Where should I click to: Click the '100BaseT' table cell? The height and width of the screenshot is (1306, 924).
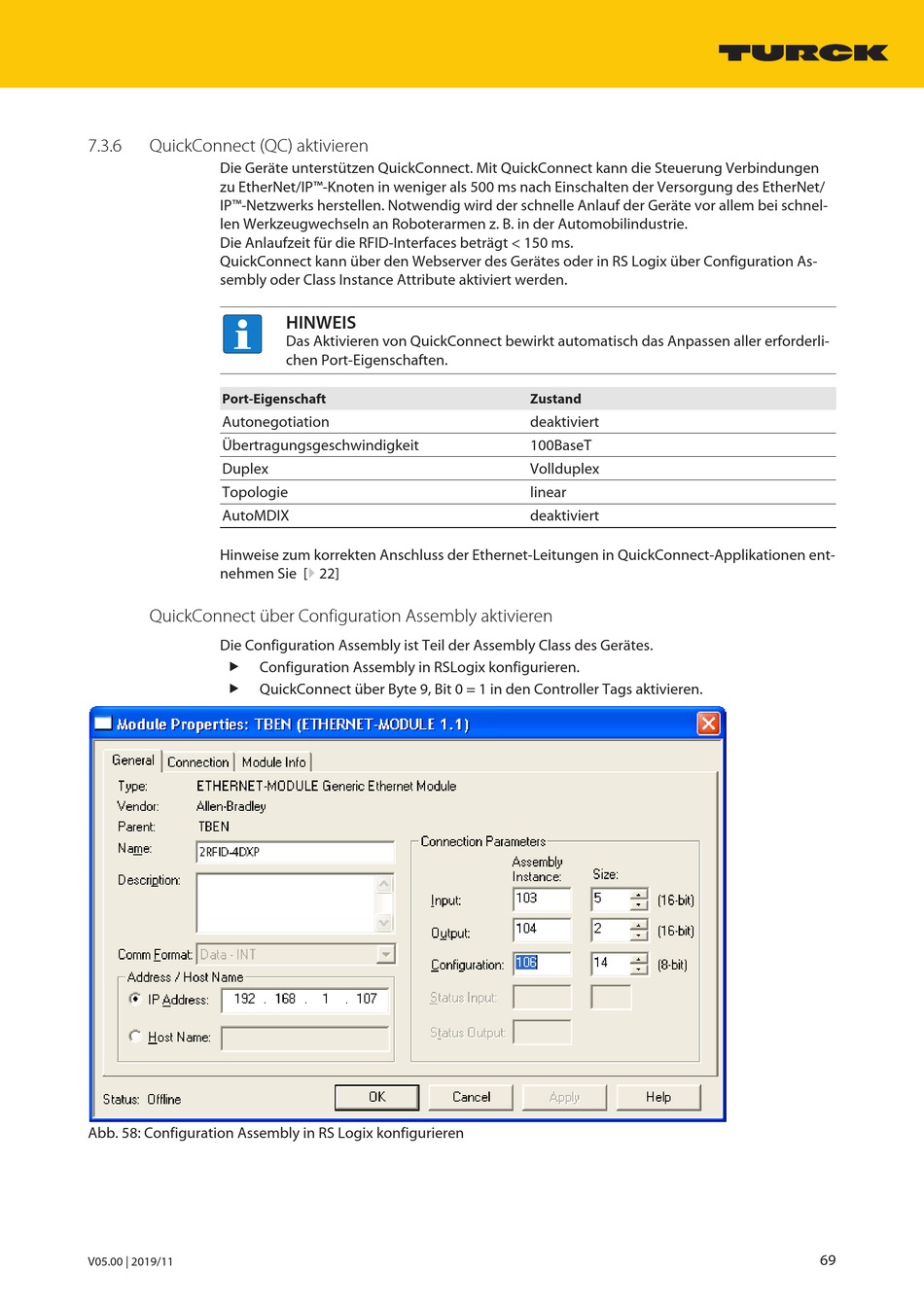click(x=560, y=445)
